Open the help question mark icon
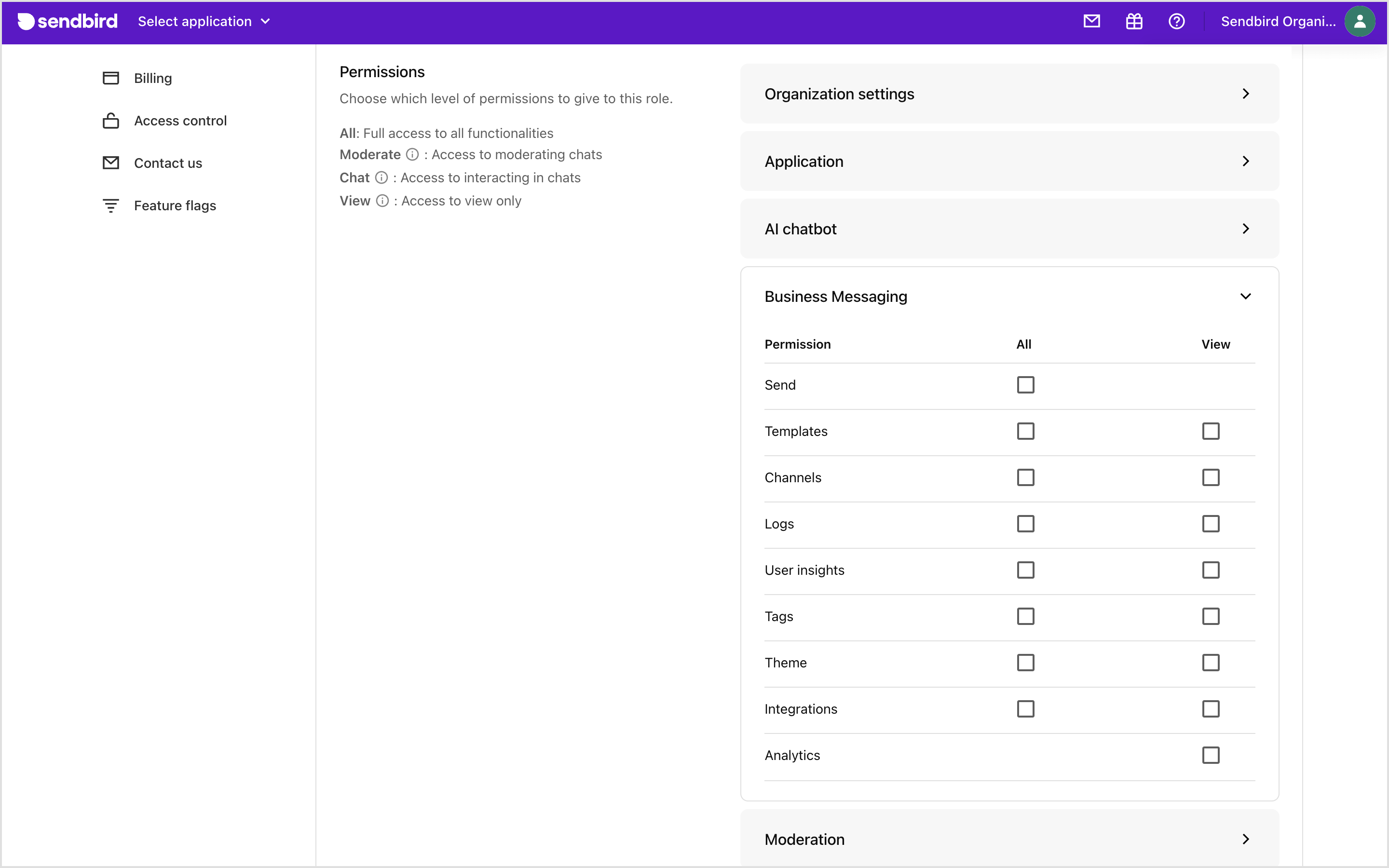 coord(1176,21)
